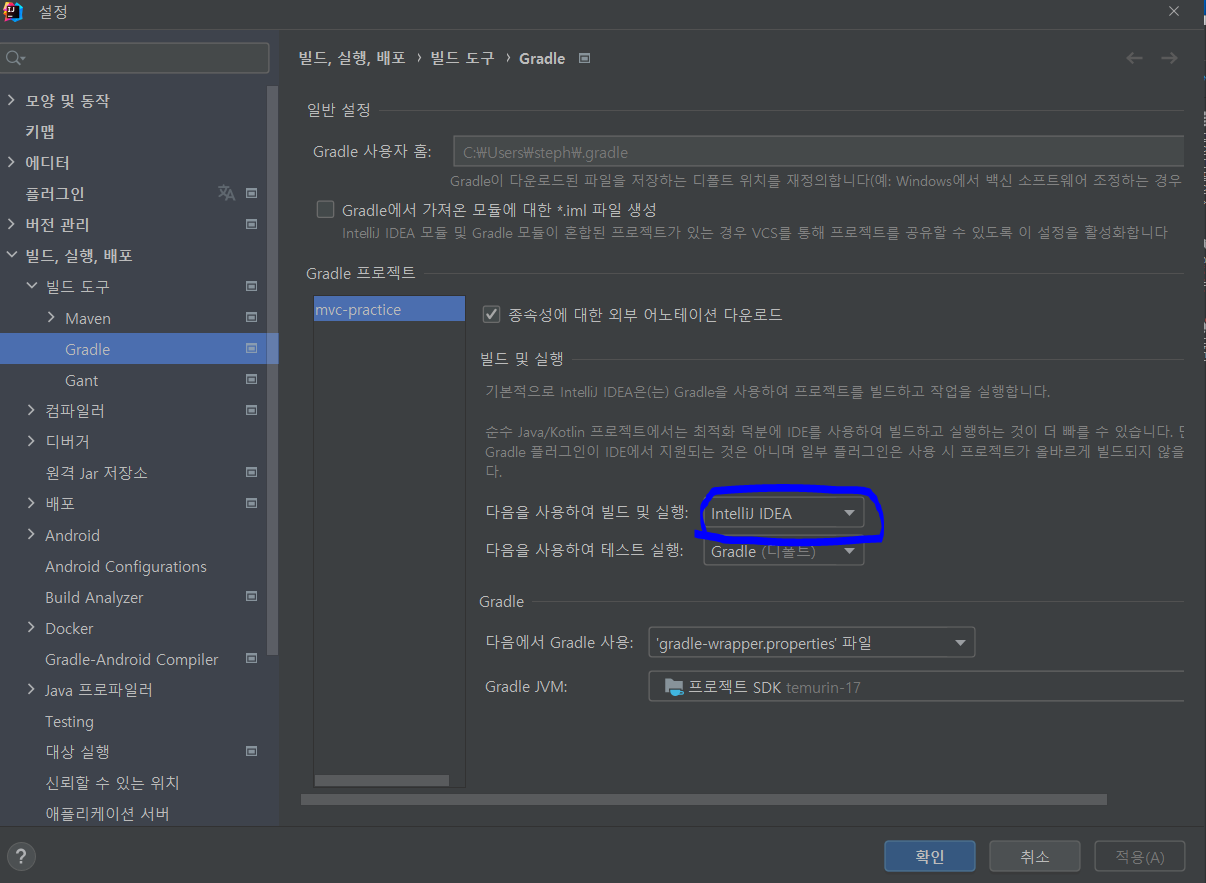Expand the 에디터 section

(x=11, y=162)
